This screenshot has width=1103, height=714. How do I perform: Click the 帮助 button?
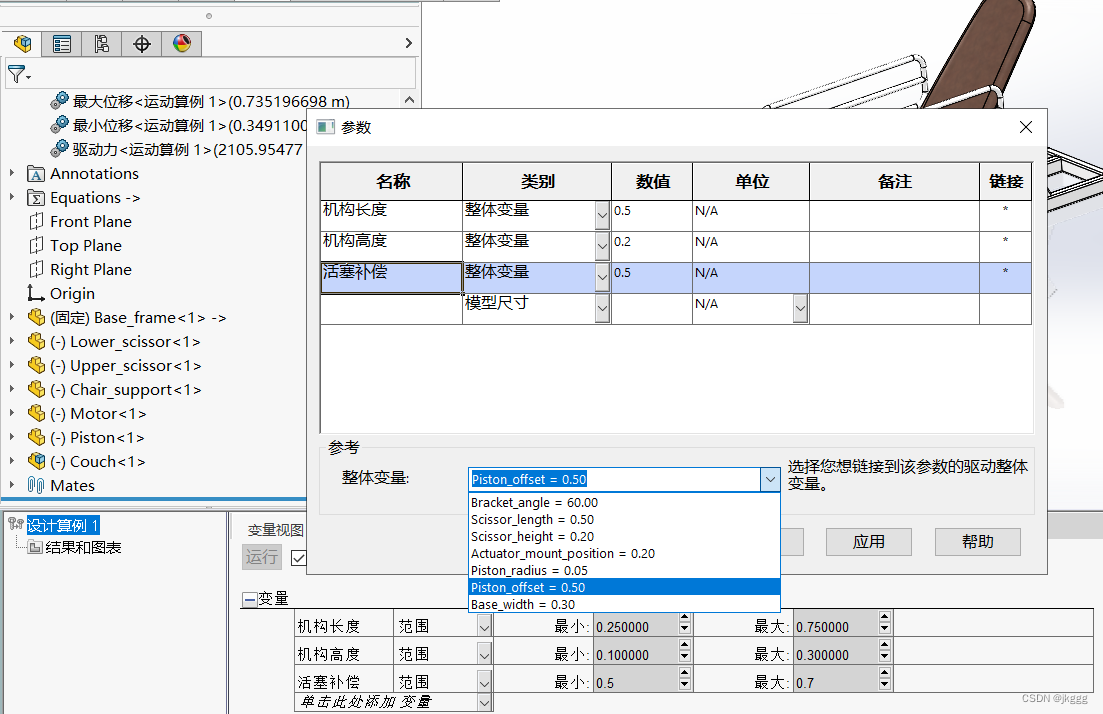978,542
